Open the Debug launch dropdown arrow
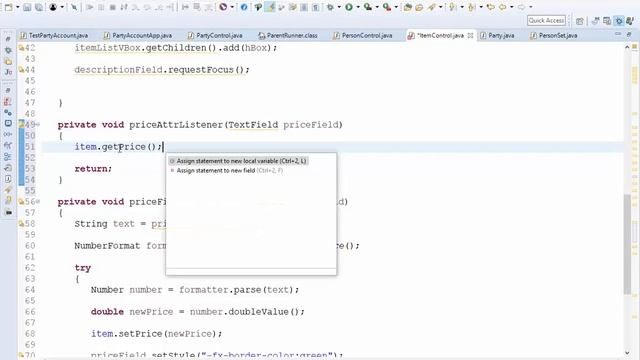This screenshot has height=360, width=640. tap(339, 7)
